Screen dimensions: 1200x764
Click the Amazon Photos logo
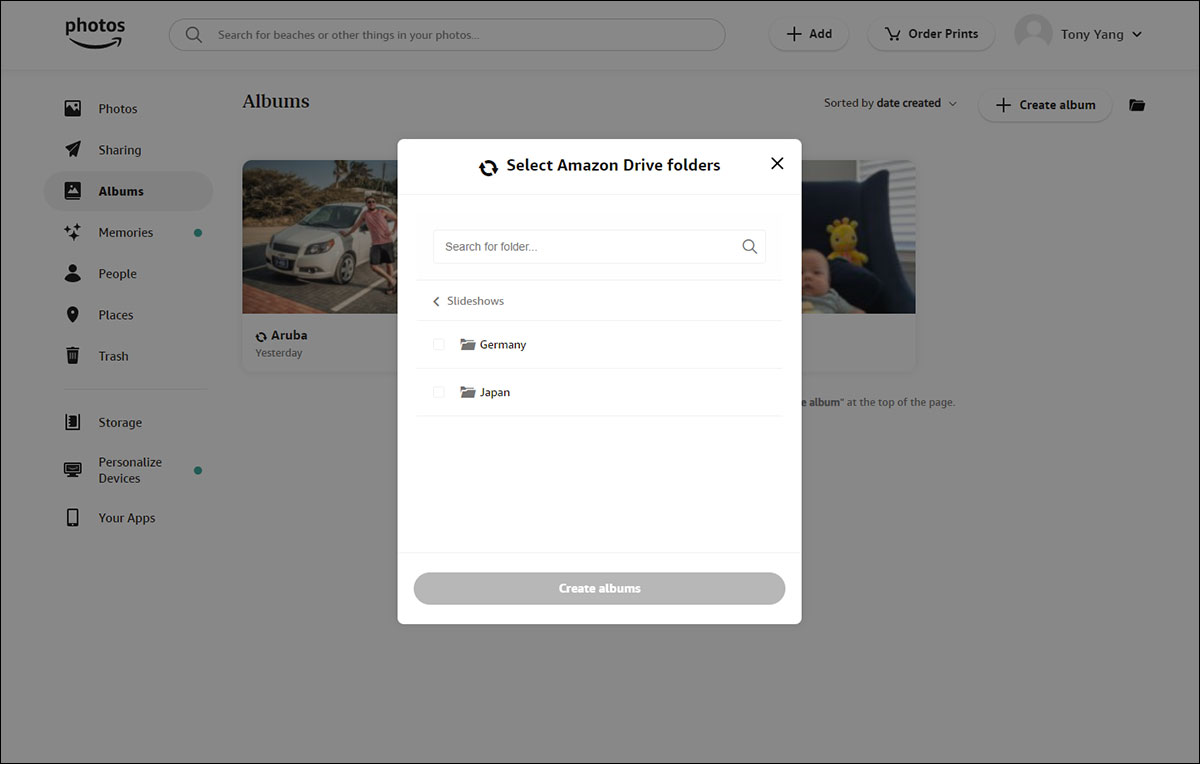pos(96,32)
